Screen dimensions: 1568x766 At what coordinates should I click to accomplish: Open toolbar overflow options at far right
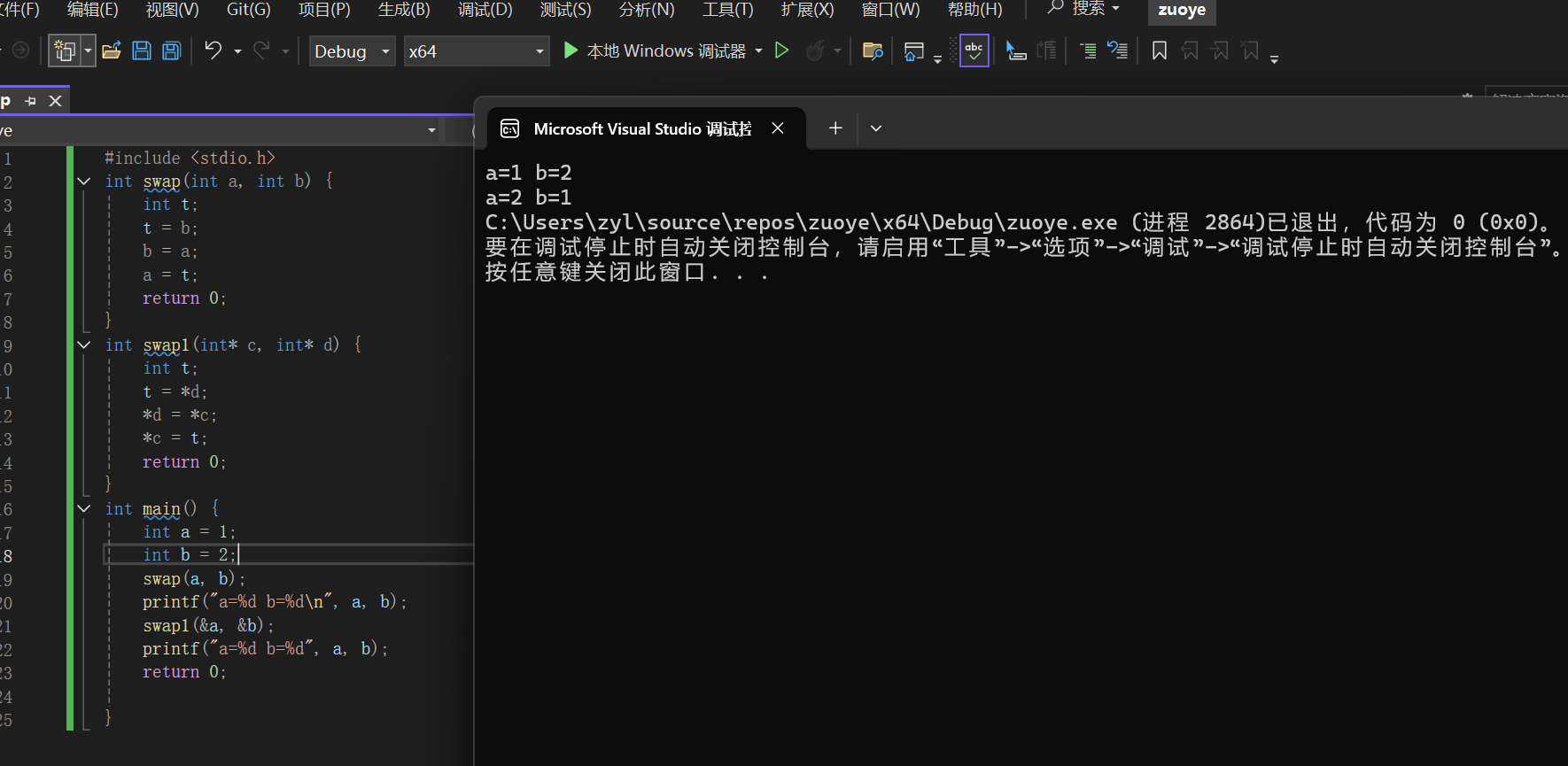point(1274,59)
